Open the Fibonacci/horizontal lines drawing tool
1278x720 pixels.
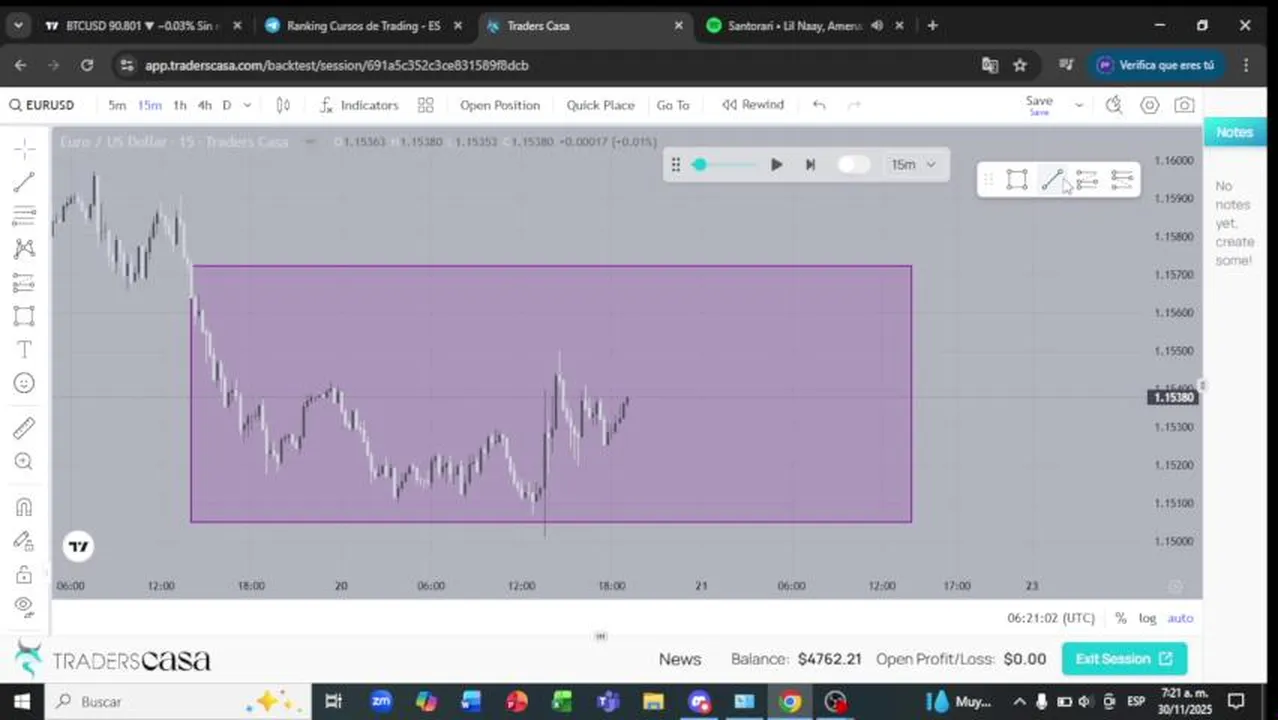(25, 215)
